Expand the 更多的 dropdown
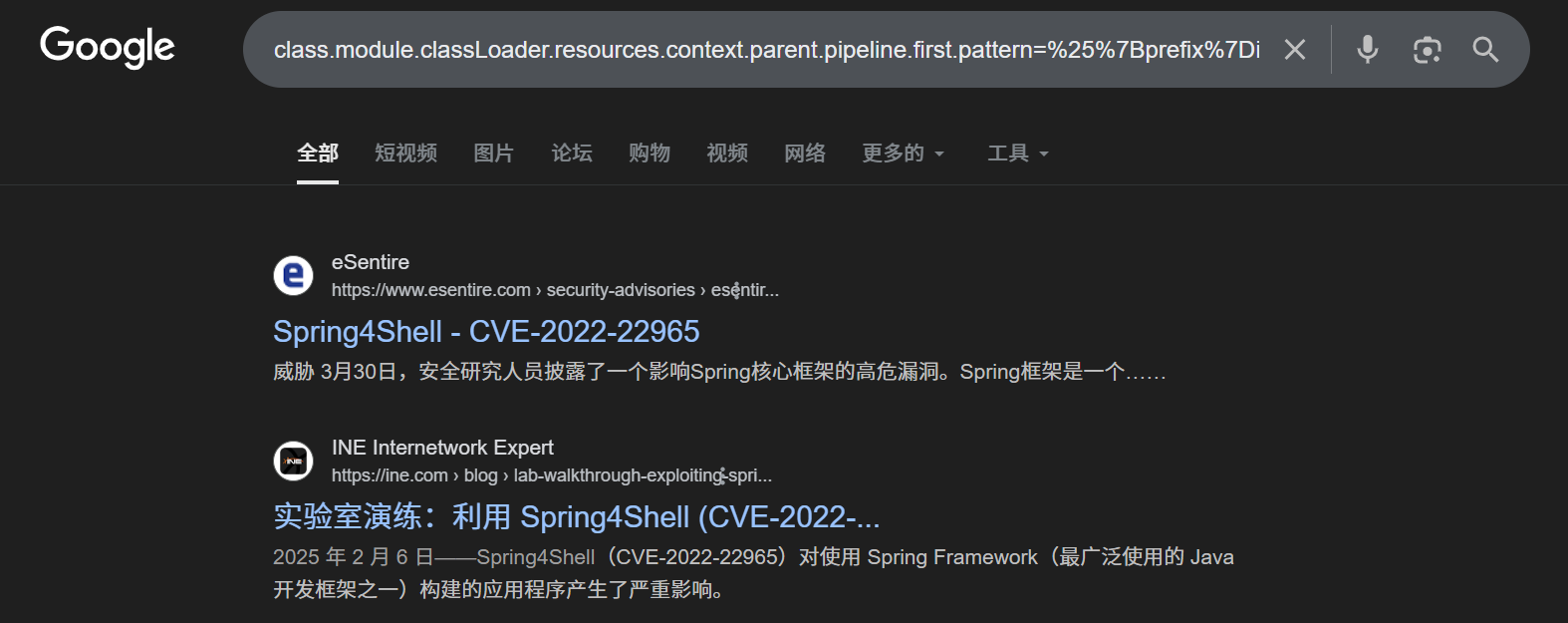Screen dimensions: 1568x623 [x=904, y=153]
